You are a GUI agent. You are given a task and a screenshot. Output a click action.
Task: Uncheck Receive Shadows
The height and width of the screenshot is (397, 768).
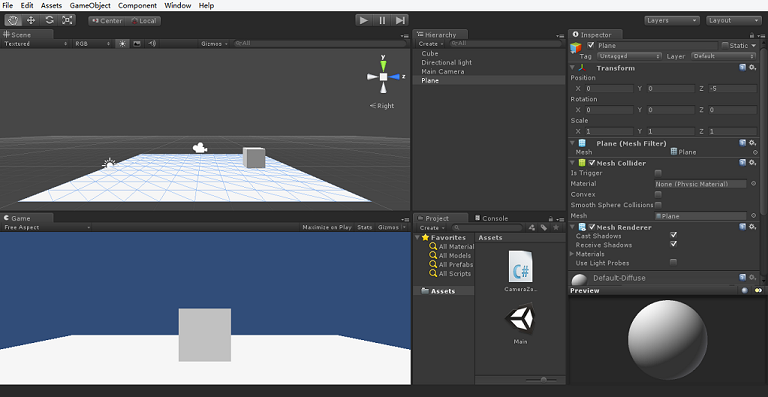tap(673, 244)
